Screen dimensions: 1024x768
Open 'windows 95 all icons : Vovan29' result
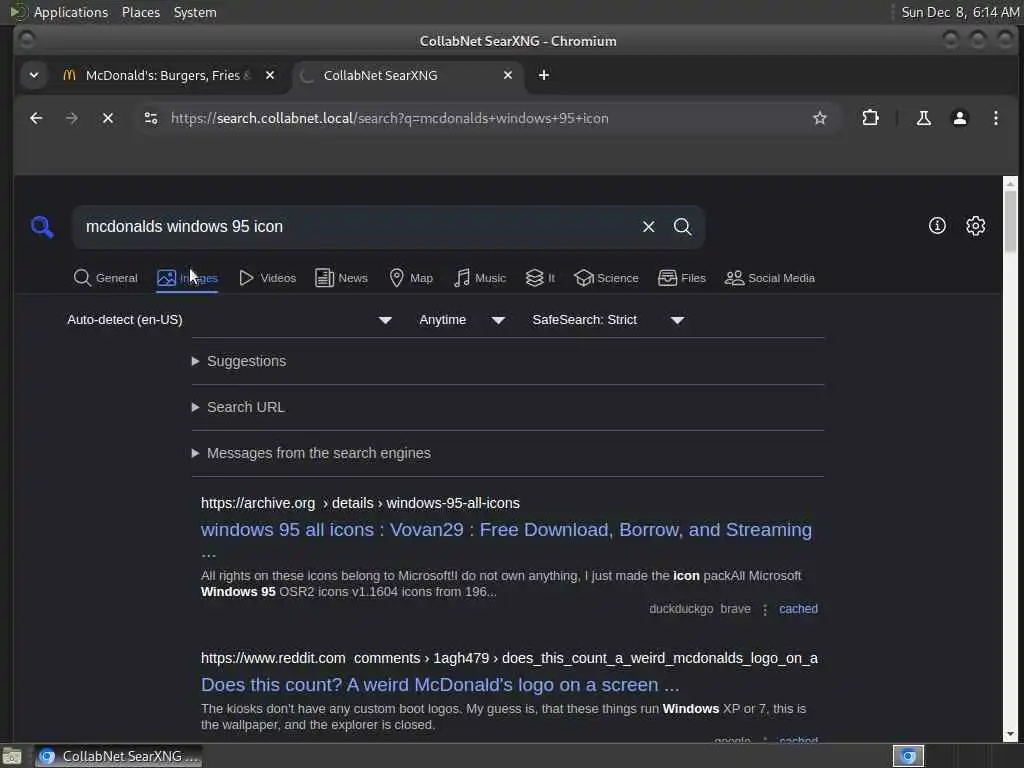point(506,530)
